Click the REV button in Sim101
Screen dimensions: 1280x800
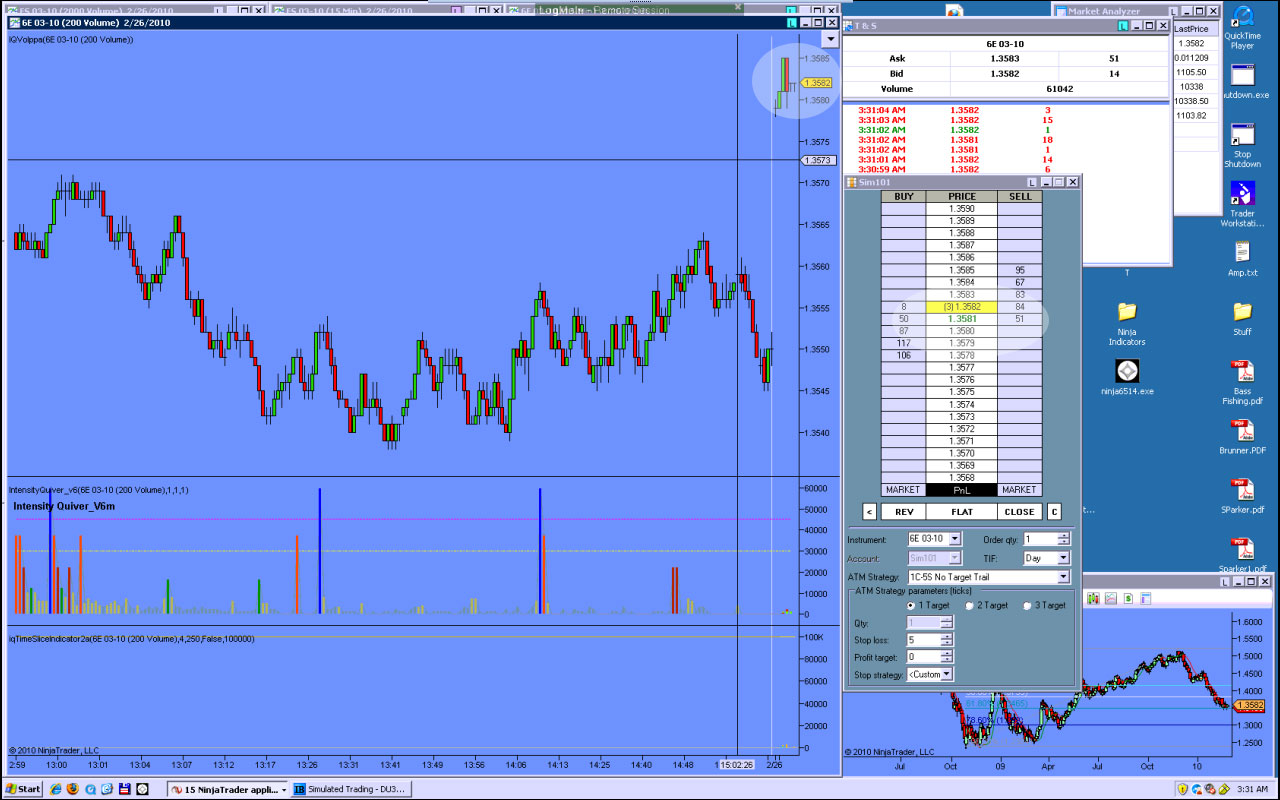(904, 512)
